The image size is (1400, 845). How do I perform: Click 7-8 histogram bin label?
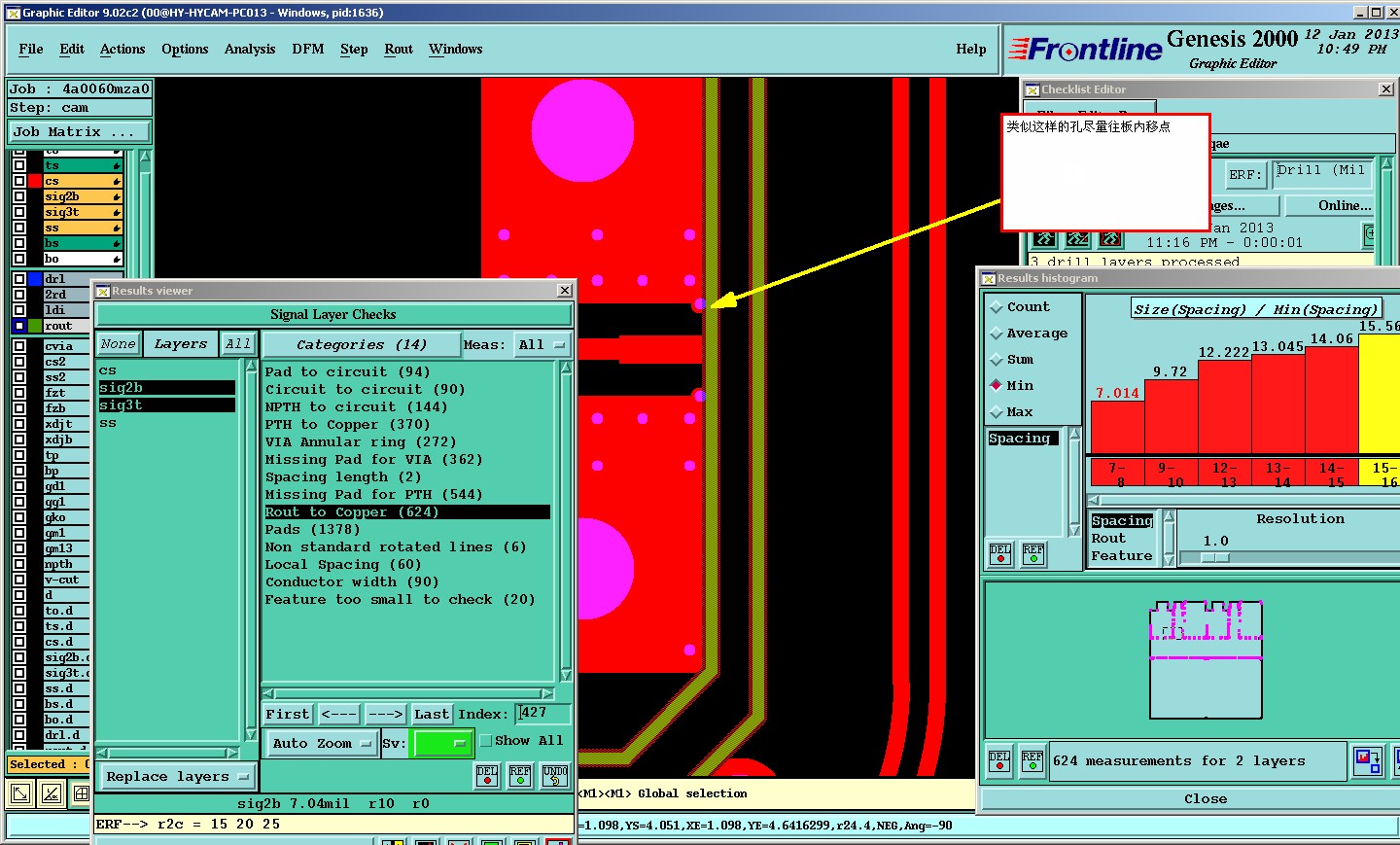click(x=1118, y=475)
